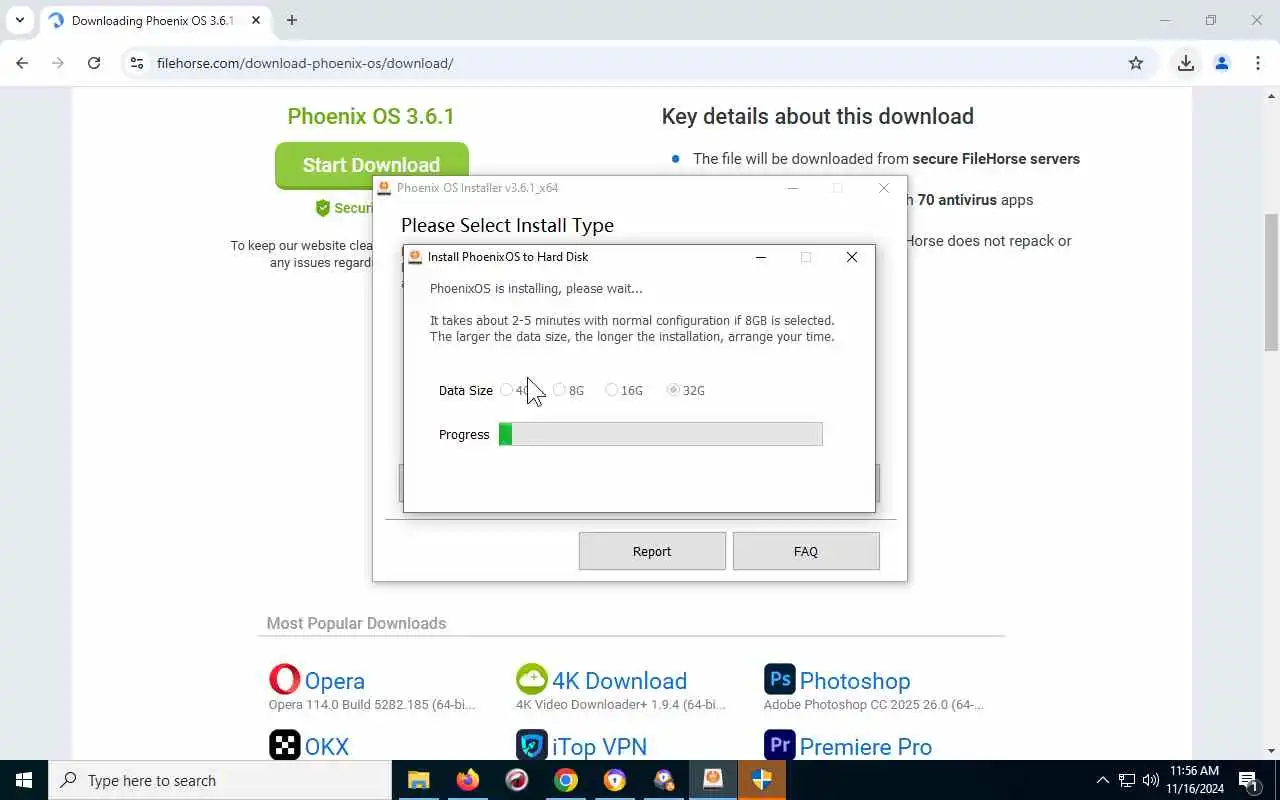1280x800 pixels.
Task: Open the OKX link
Action: click(327, 747)
